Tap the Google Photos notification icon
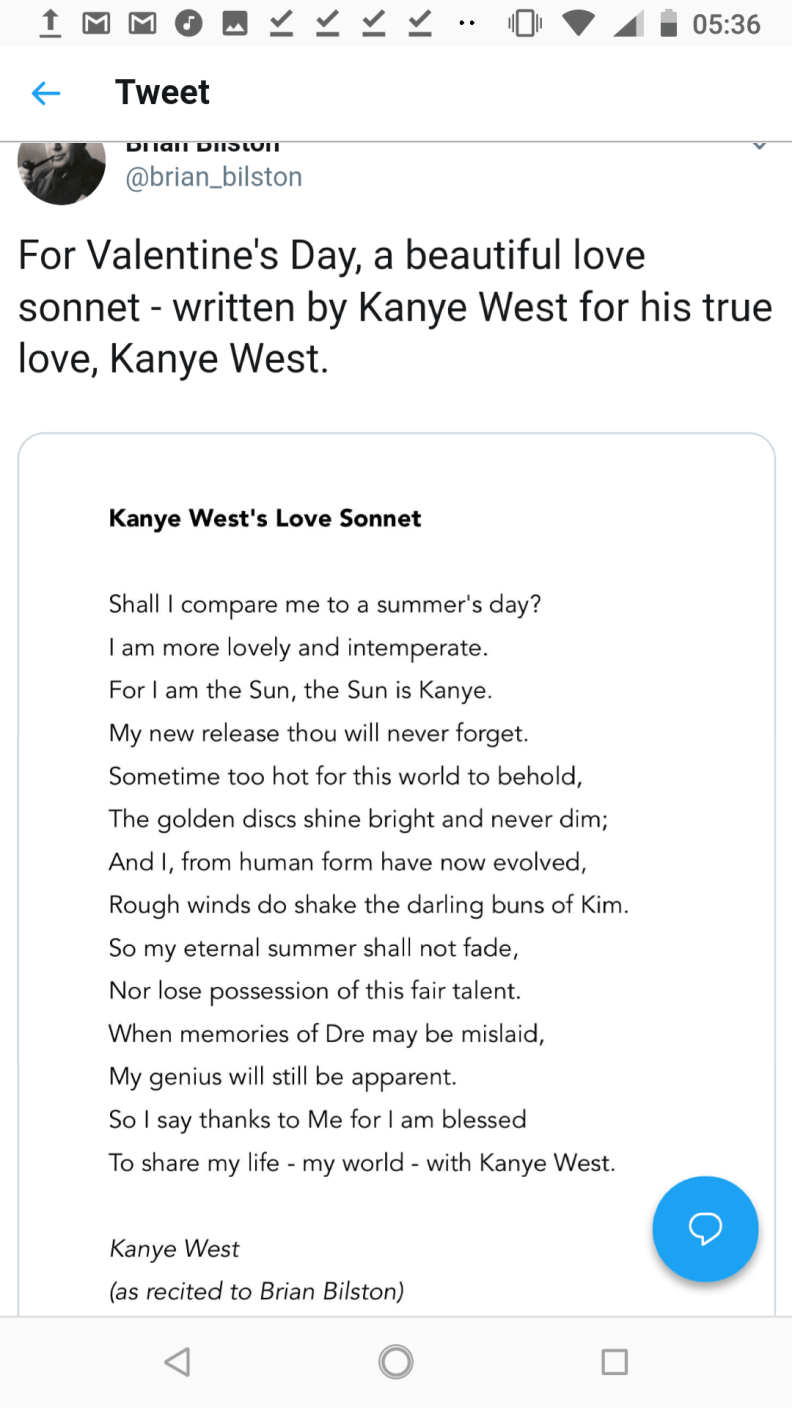The image size is (792, 1408). pos(235,22)
